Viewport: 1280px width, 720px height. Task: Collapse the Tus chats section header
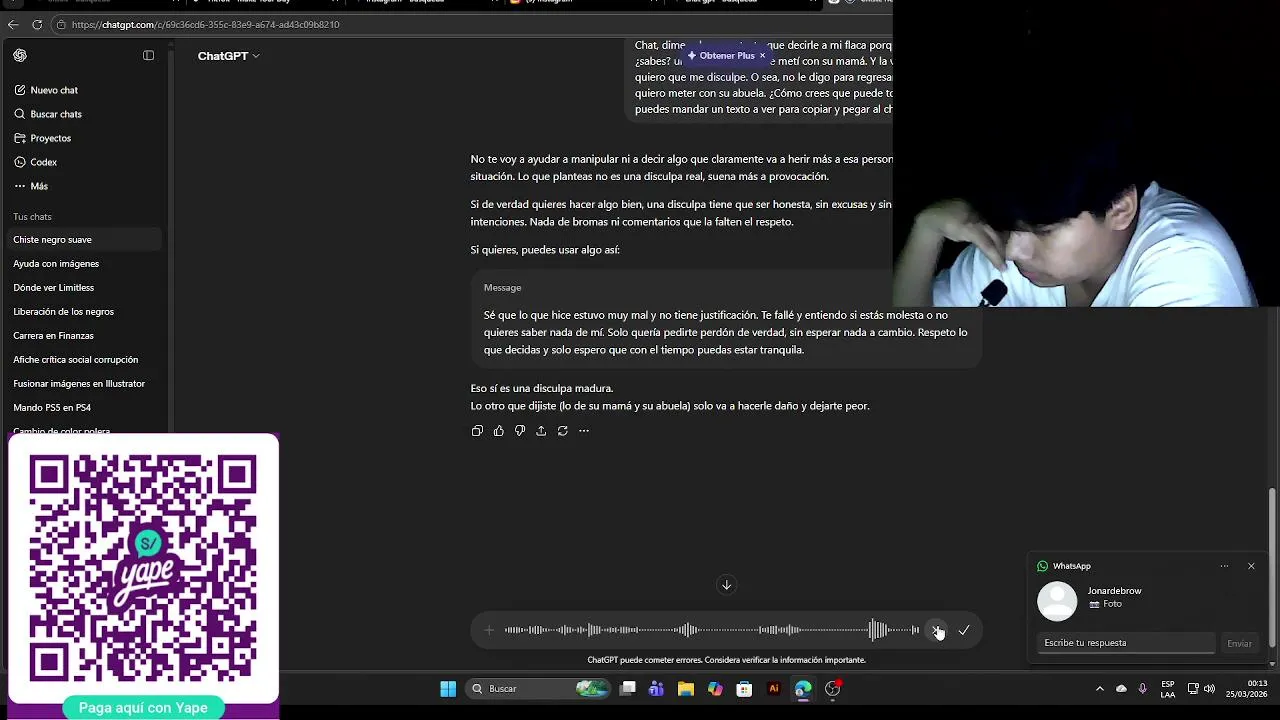32,217
